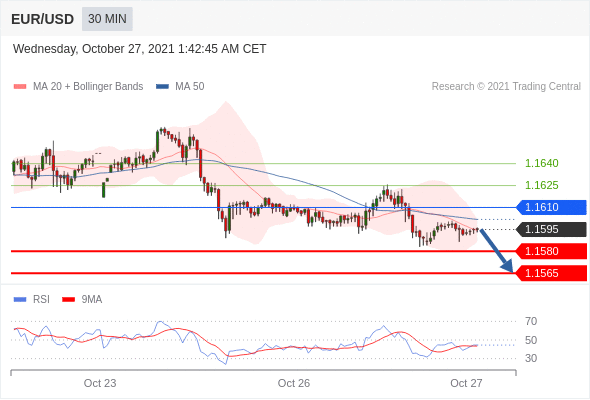590x400 pixels.
Task: Click the green 1.1640 resistance label
Action: pyautogui.click(x=541, y=163)
